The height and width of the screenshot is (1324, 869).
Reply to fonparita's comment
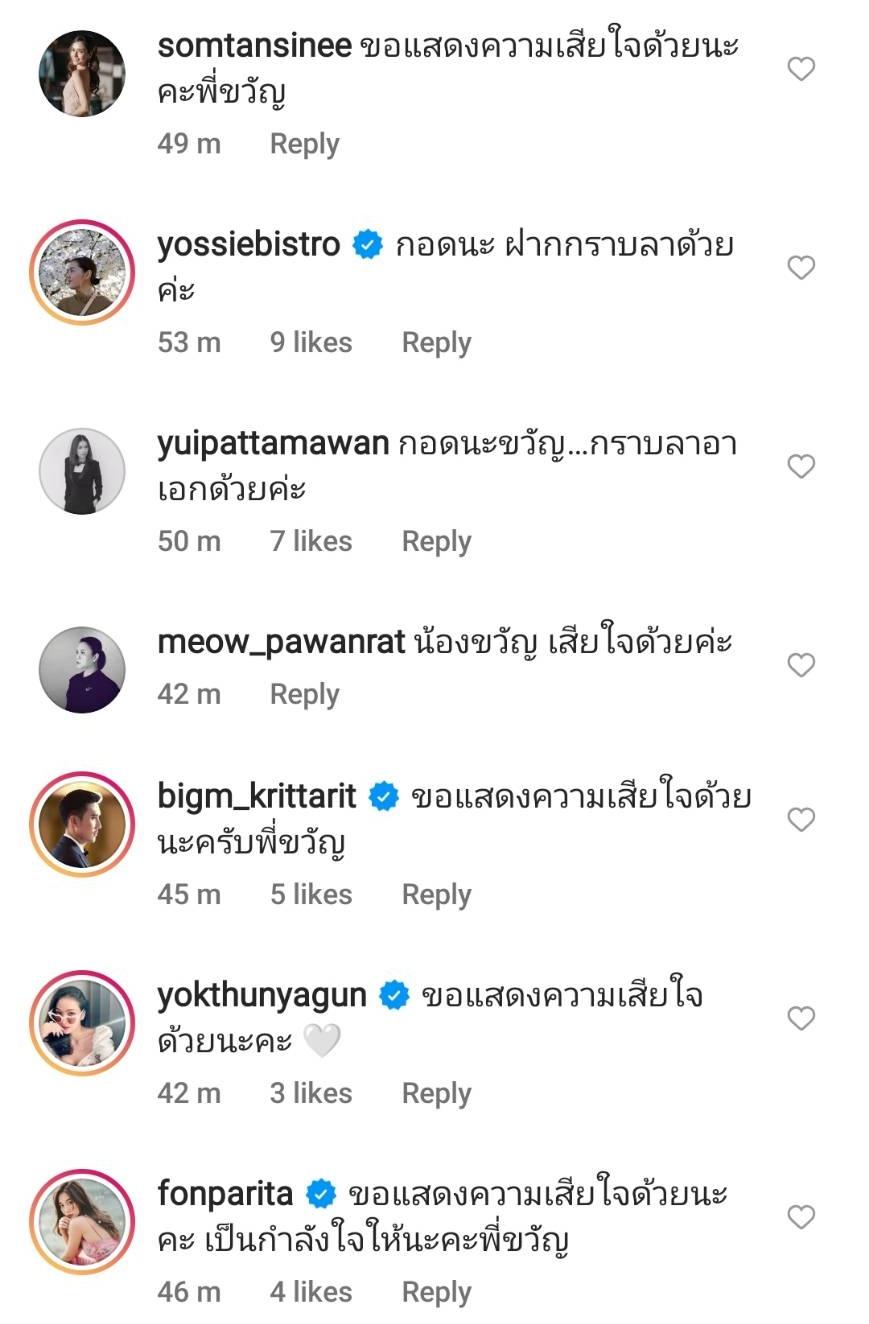tap(436, 1292)
